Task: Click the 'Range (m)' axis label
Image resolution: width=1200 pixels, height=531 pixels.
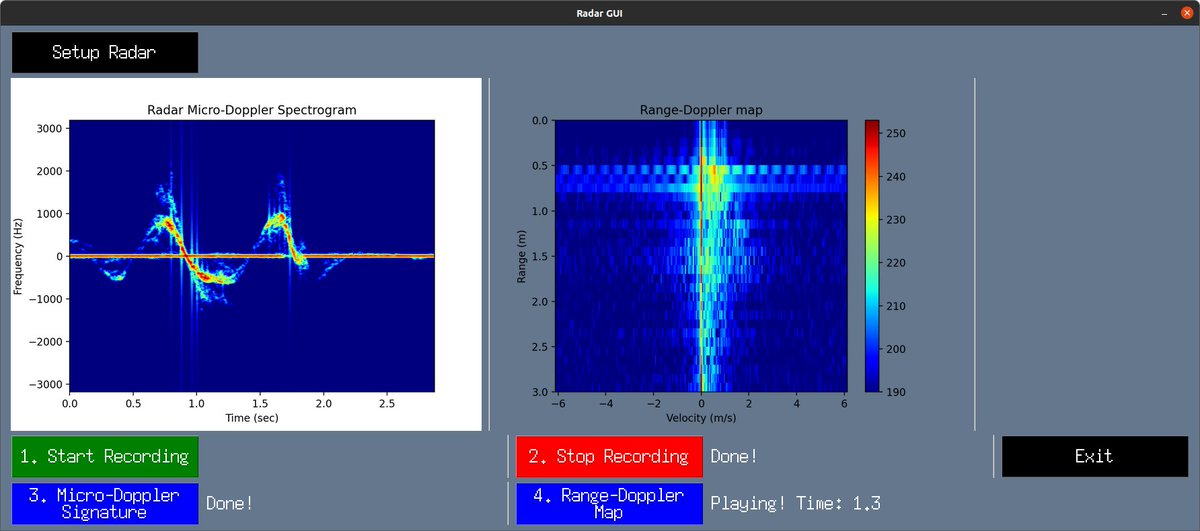Action: 522,256
